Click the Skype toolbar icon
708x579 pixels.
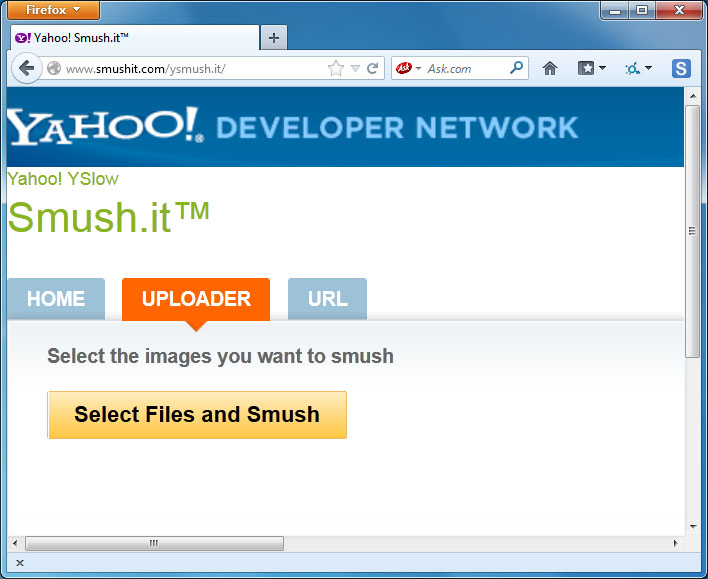[681, 69]
